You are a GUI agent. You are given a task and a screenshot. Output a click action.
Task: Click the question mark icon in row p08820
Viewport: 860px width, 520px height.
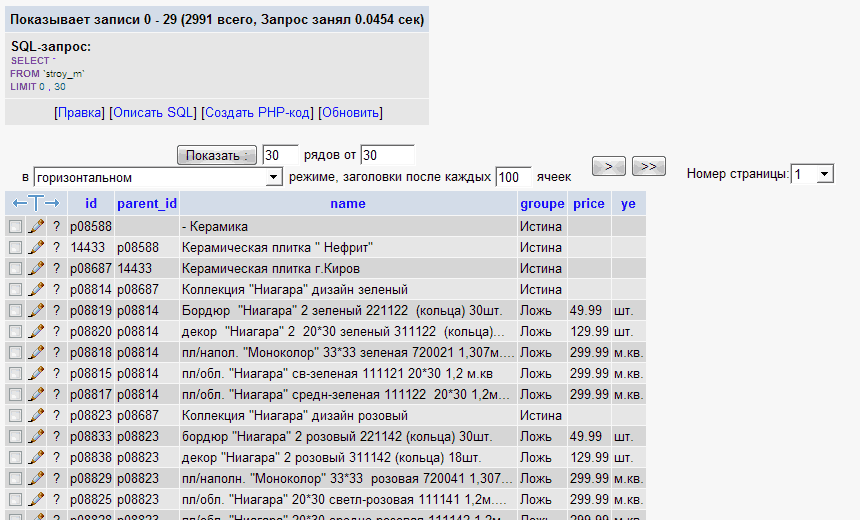pos(57,331)
